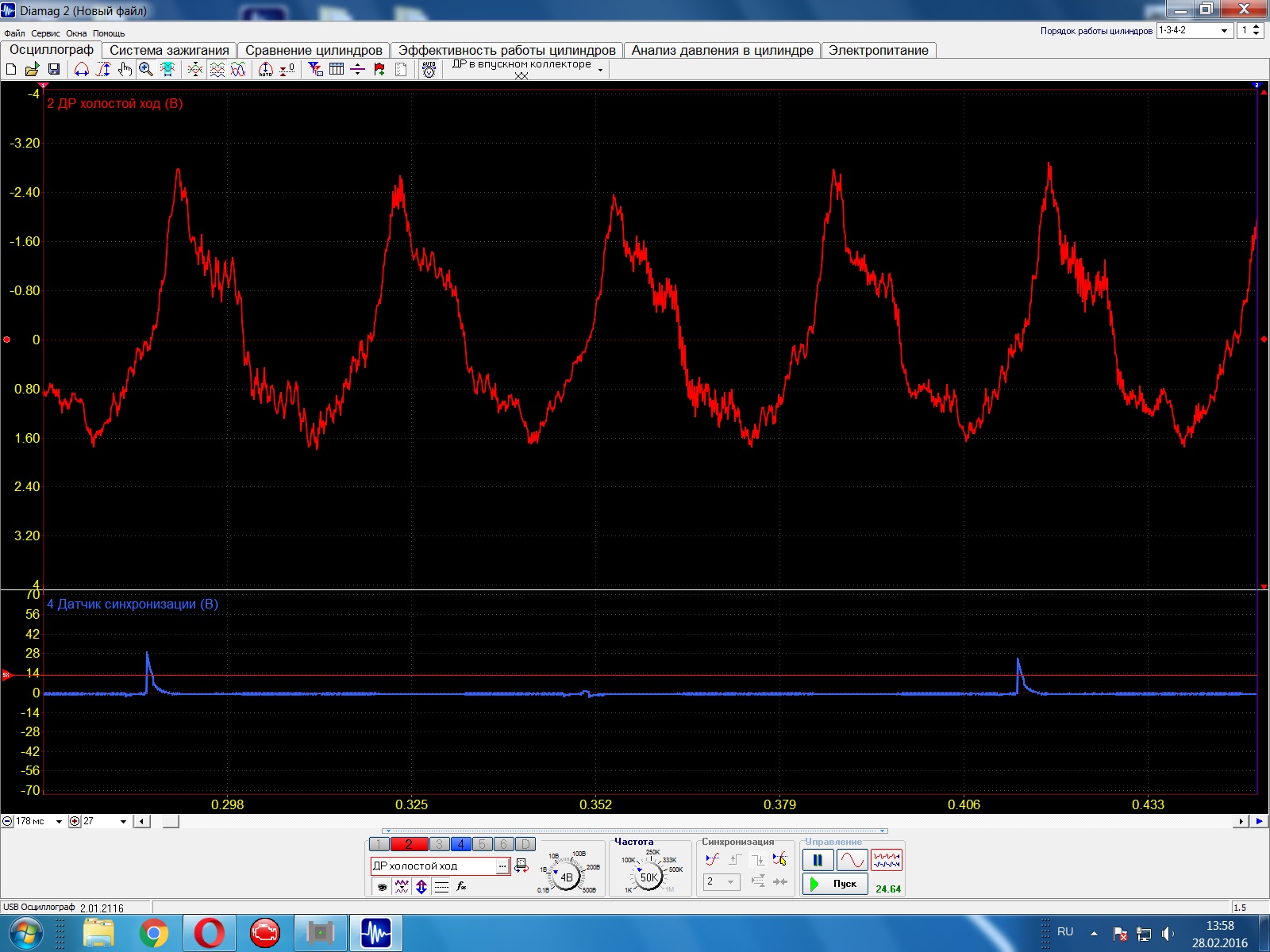The height and width of the screenshot is (952, 1270).
Task: Click the cyan fit-to-width waveform icon
Action: point(167,70)
